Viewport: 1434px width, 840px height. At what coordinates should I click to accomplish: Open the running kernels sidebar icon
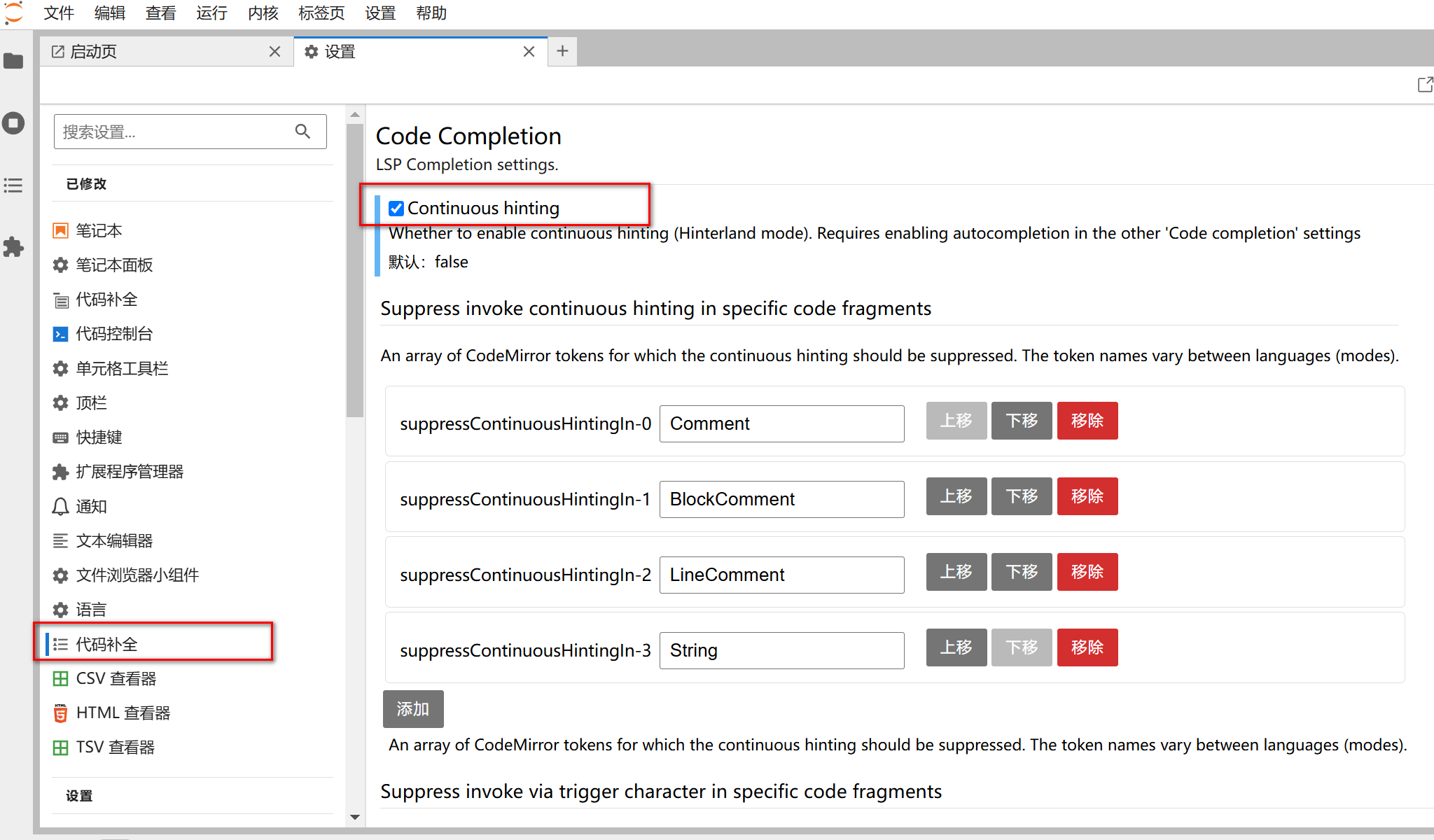click(13, 123)
